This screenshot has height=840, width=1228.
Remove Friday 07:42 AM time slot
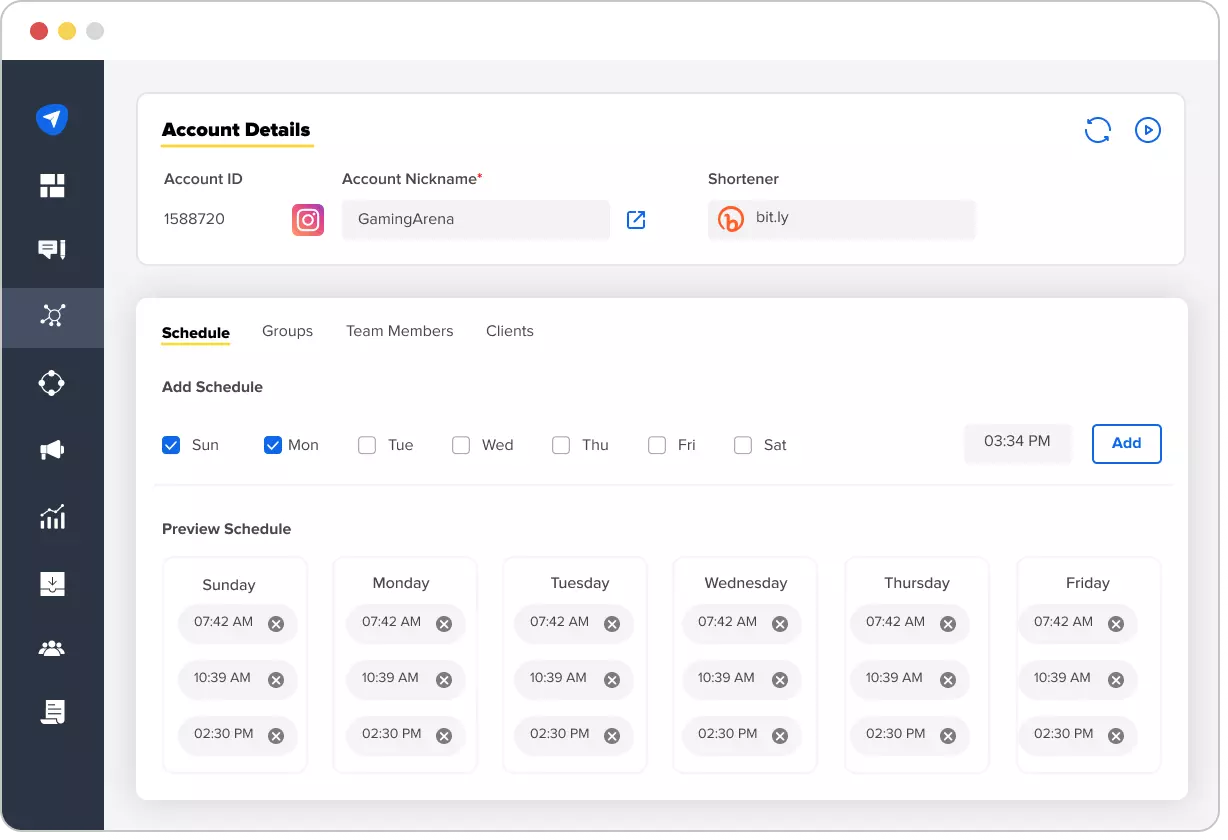1116,624
